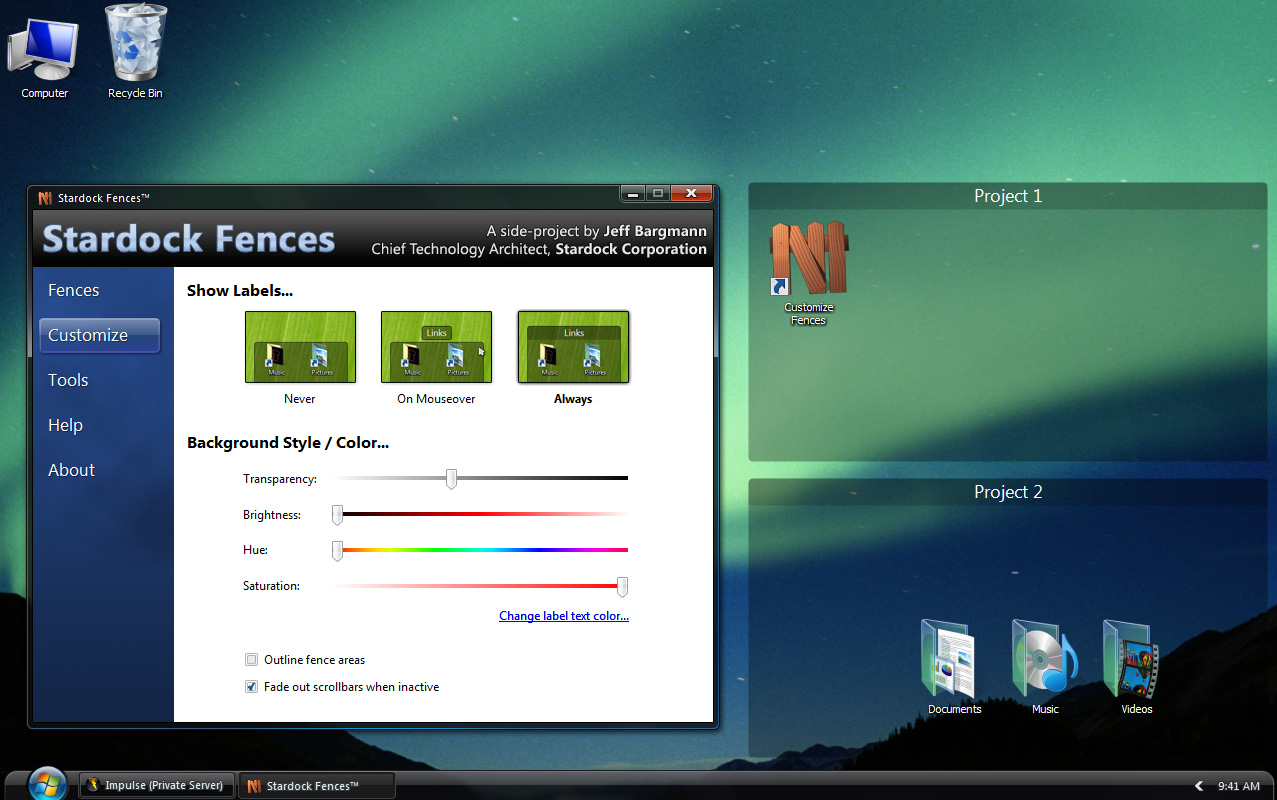The width and height of the screenshot is (1277, 800).
Task: Click the Saturation slider handle
Action: point(622,586)
